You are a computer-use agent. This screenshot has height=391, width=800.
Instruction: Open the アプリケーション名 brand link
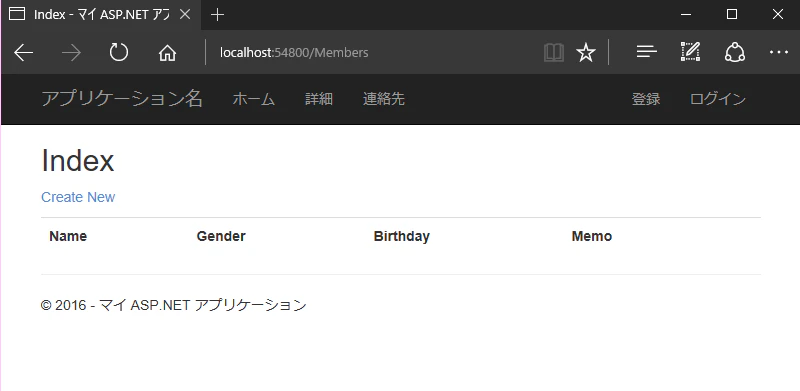click(122, 99)
